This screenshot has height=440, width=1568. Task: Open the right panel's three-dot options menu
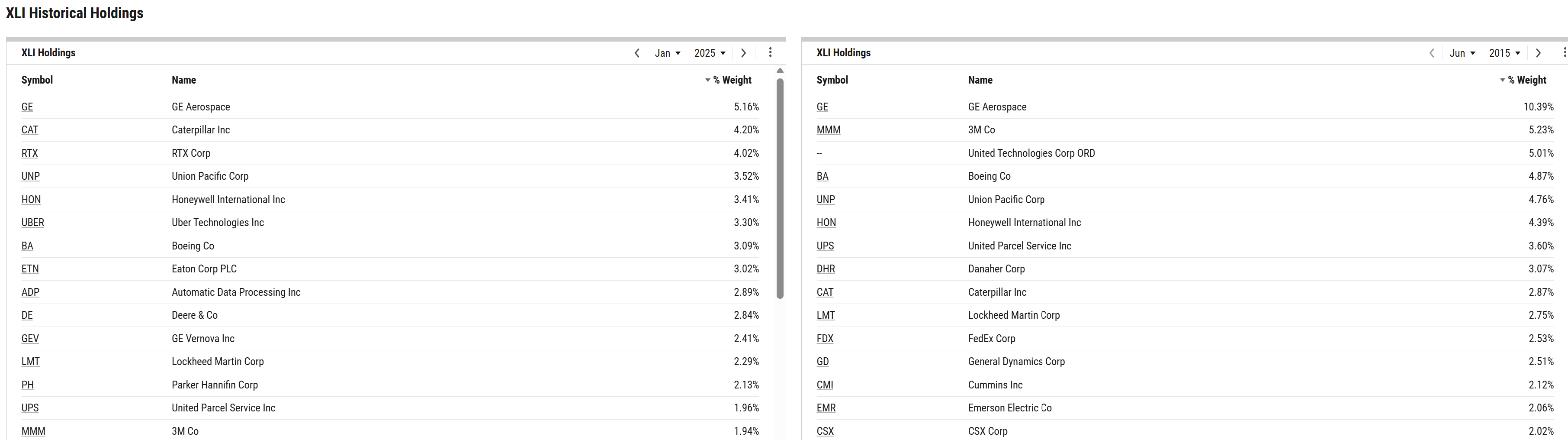tap(1565, 52)
